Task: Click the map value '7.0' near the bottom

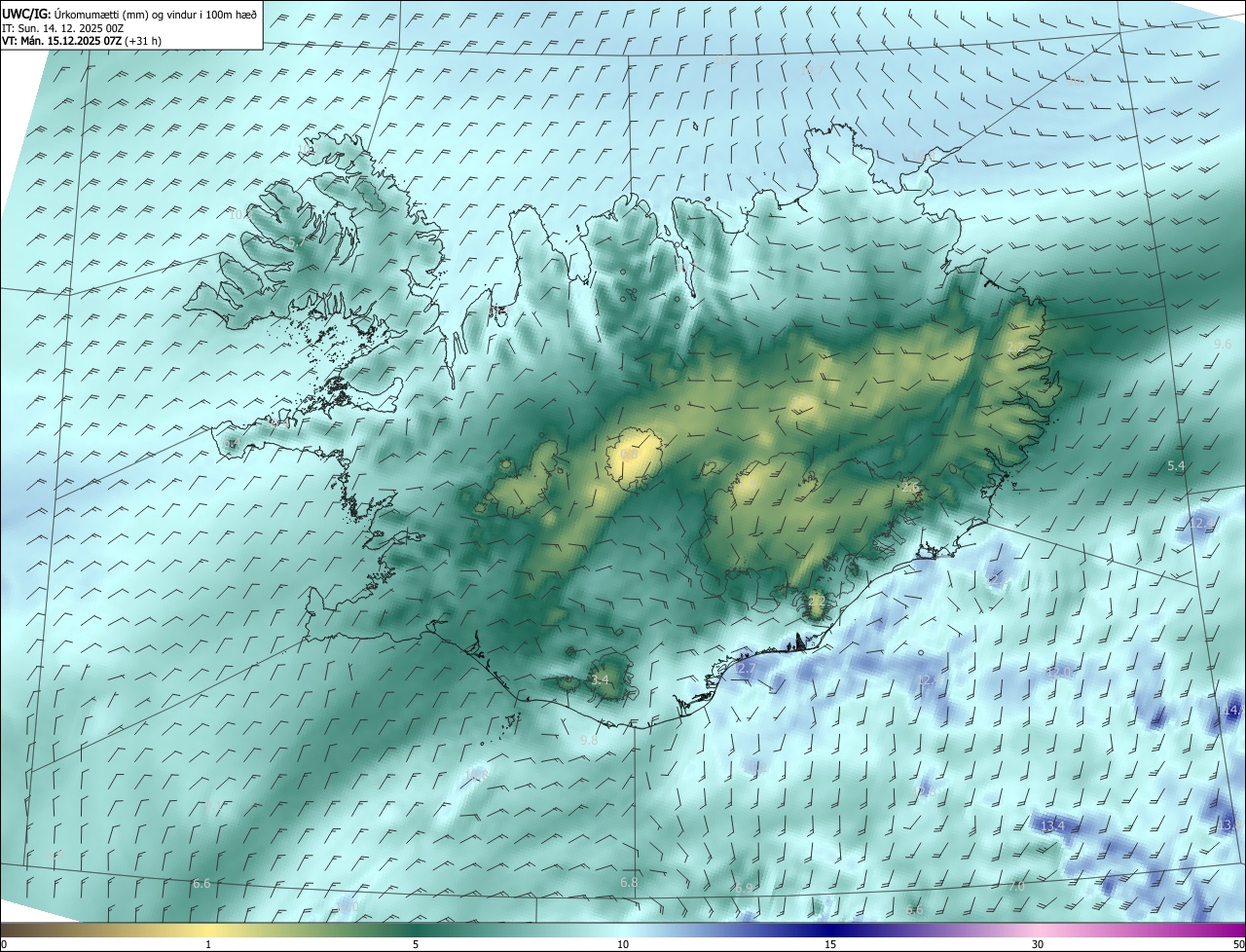Action: 1016,886
